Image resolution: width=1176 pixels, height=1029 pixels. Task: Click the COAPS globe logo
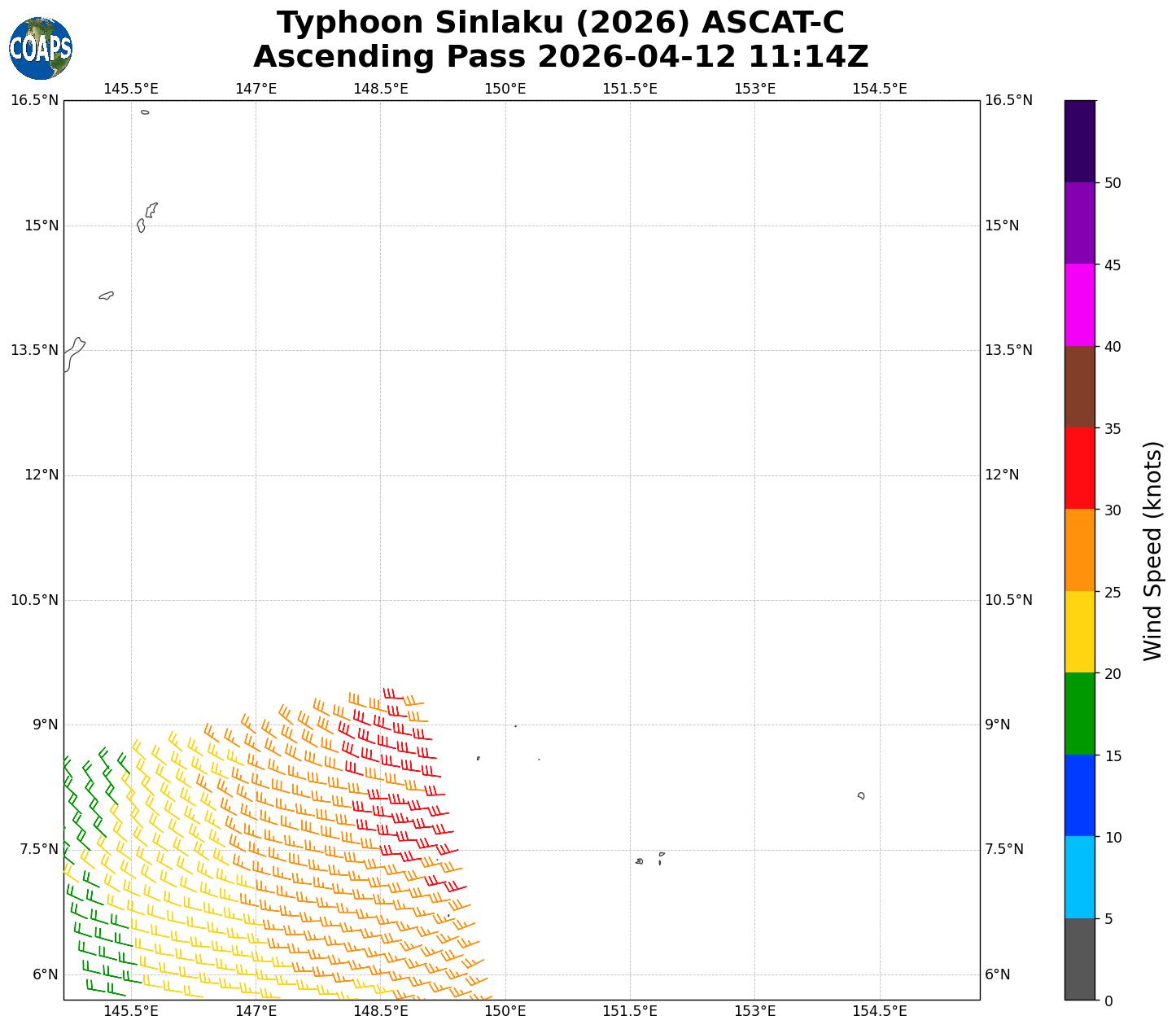click(x=41, y=48)
